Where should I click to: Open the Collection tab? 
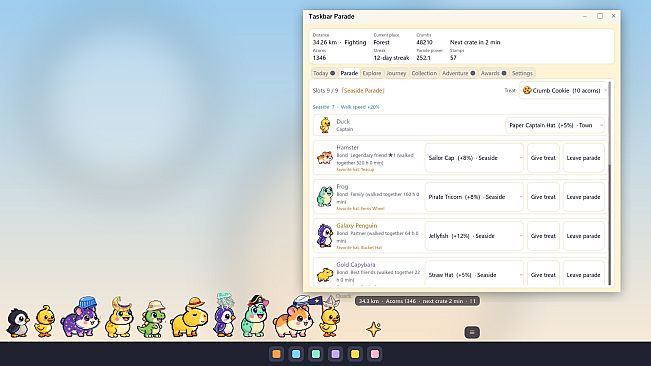(x=424, y=73)
